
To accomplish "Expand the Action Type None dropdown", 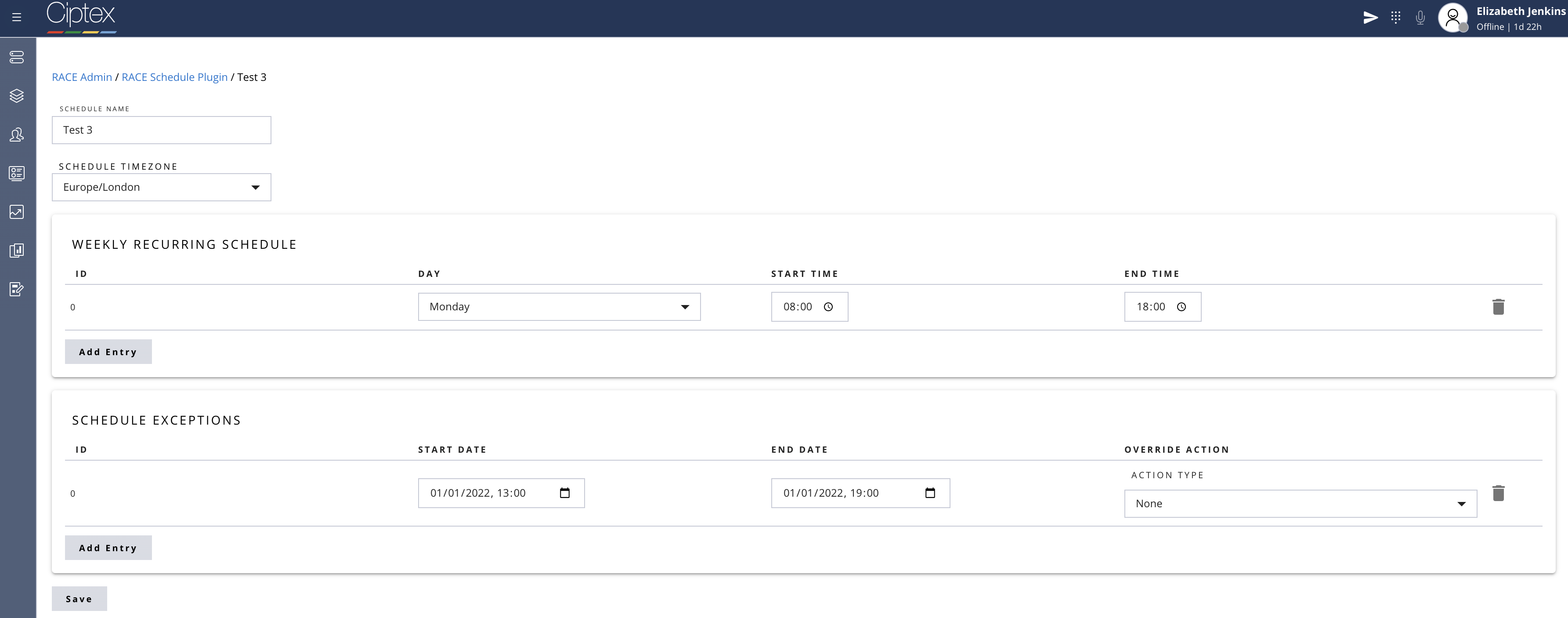I will (x=1301, y=504).
